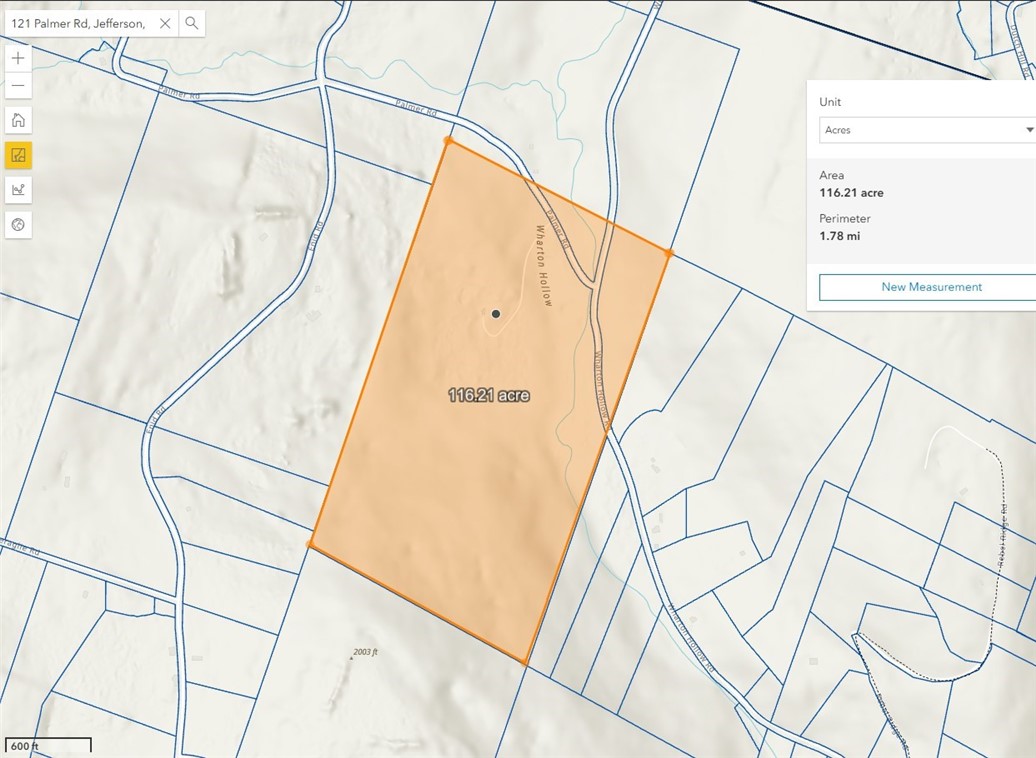Click the Wharton Hollow map label
The image size is (1036, 758).
[x=544, y=264]
